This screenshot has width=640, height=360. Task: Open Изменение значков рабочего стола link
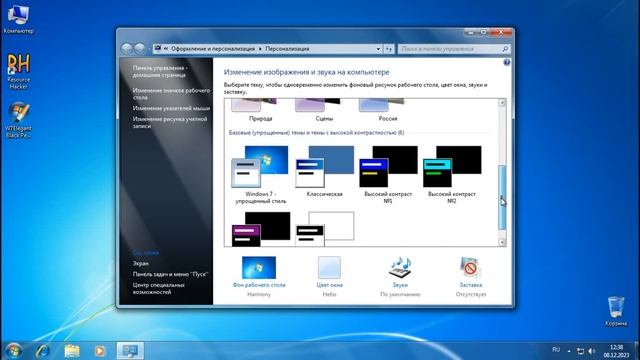(x=171, y=94)
